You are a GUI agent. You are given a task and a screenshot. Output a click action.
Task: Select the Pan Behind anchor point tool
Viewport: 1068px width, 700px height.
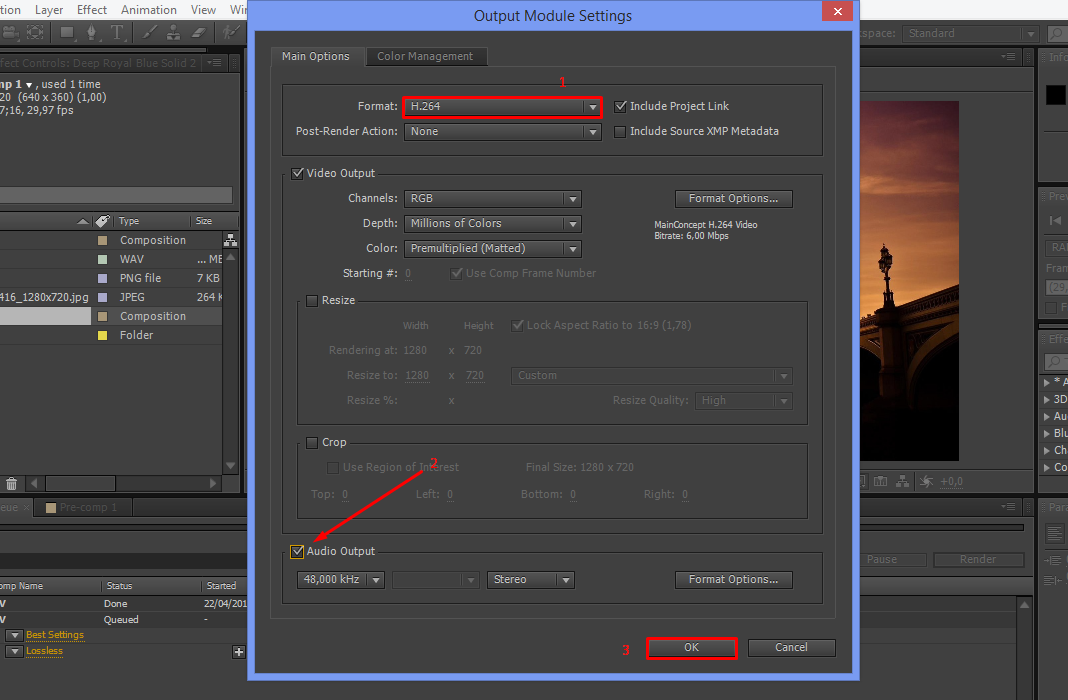35,32
